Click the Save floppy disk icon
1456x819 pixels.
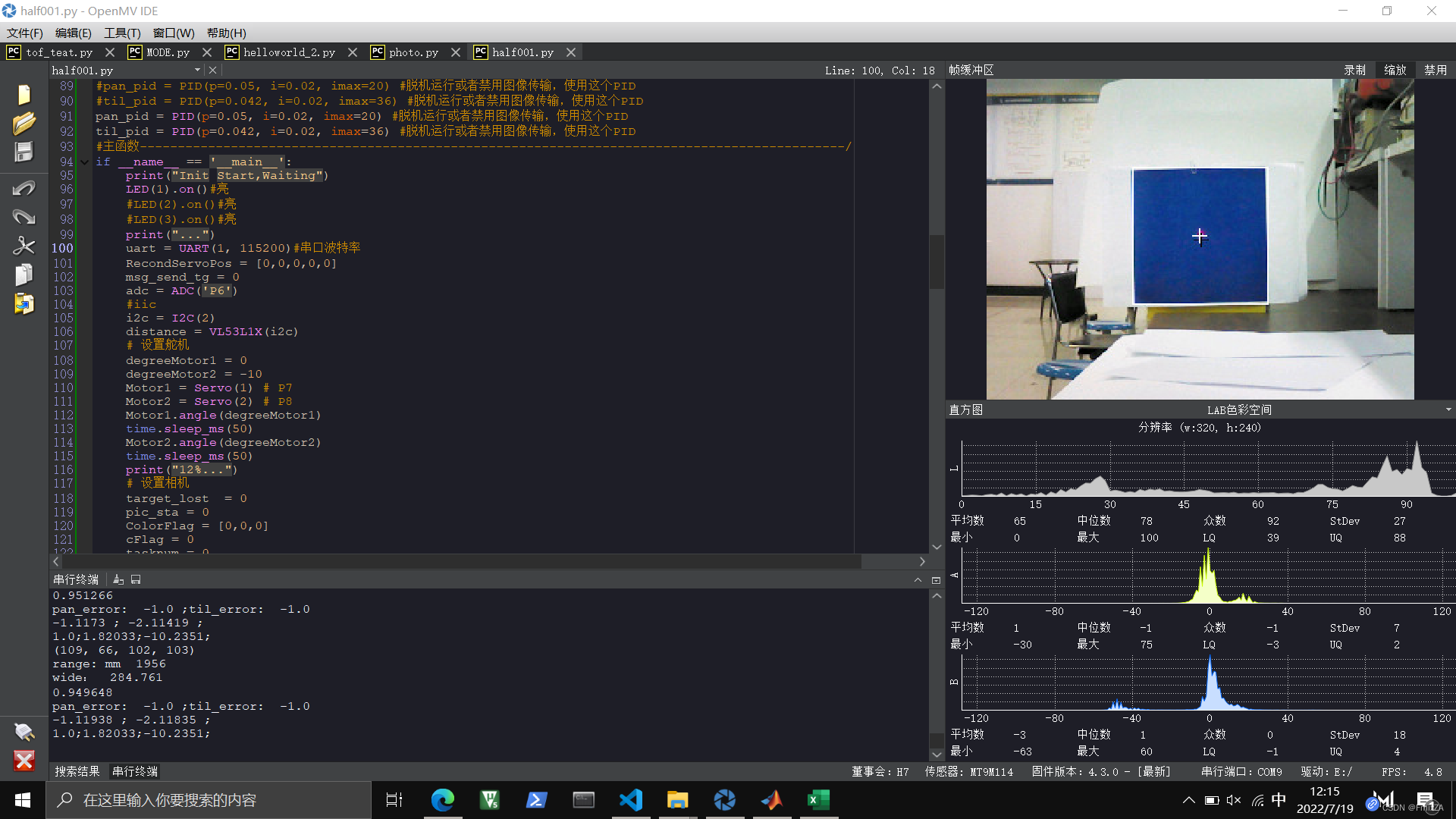pyautogui.click(x=24, y=152)
